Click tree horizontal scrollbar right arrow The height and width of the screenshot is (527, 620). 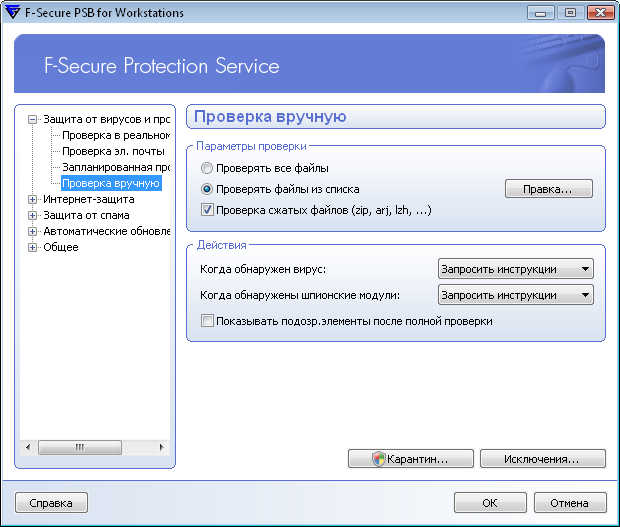[x=162, y=447]
